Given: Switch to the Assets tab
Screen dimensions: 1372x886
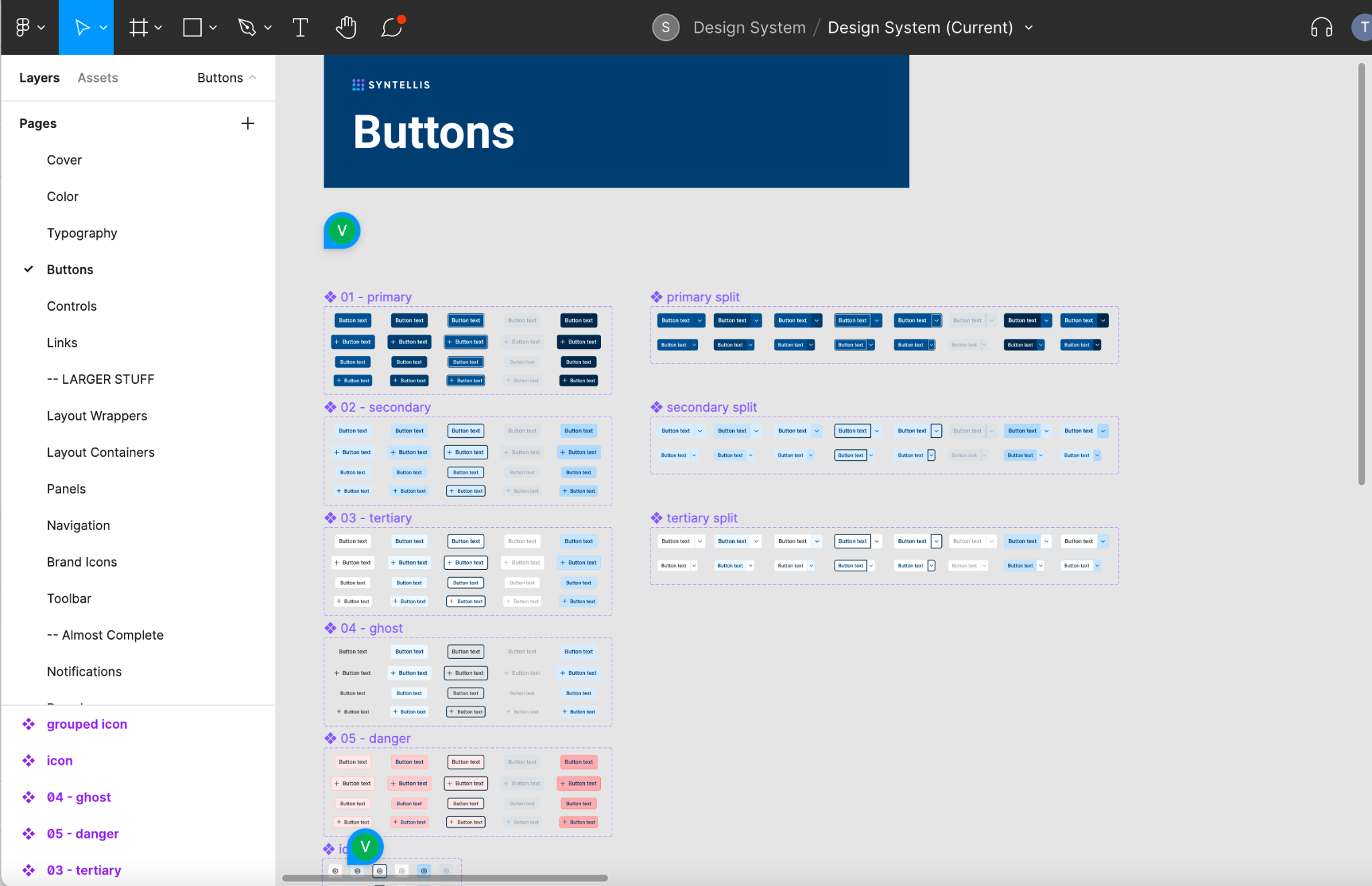Looking at the screenshot, I should coord(98,78).
